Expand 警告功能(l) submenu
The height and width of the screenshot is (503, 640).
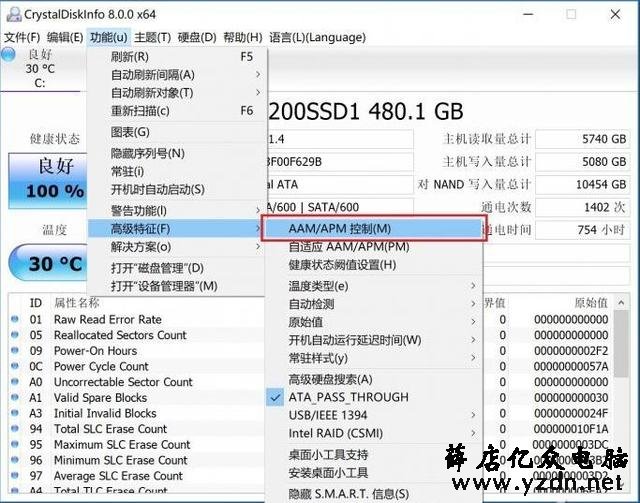177,211
